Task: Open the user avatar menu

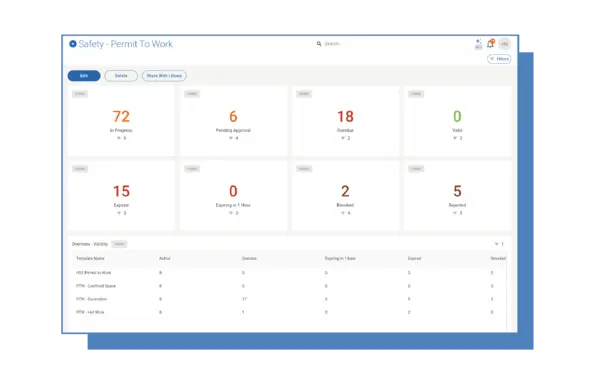Action: (504, 44)
